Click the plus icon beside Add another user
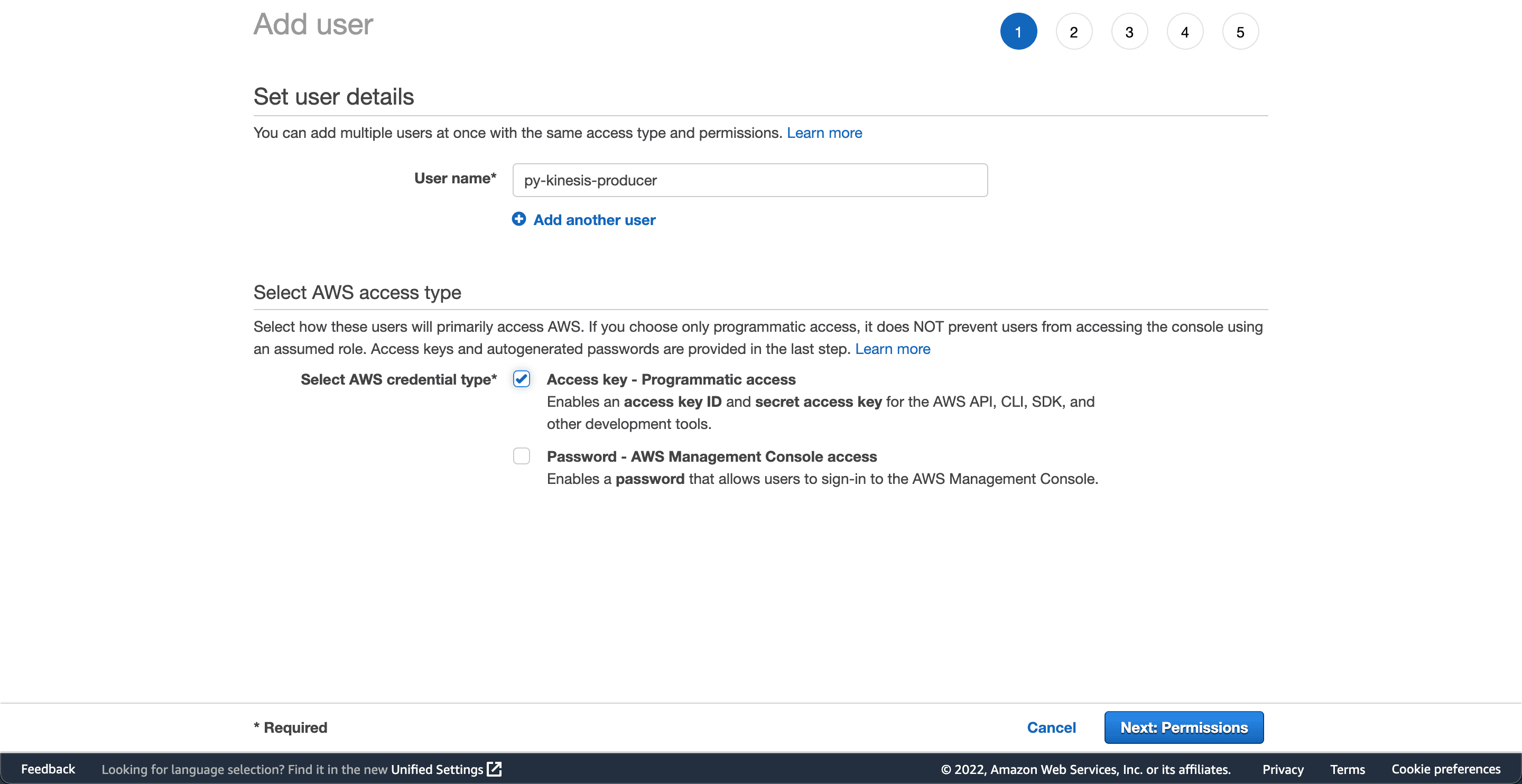The image size is (1522, 784). (518, 219)
